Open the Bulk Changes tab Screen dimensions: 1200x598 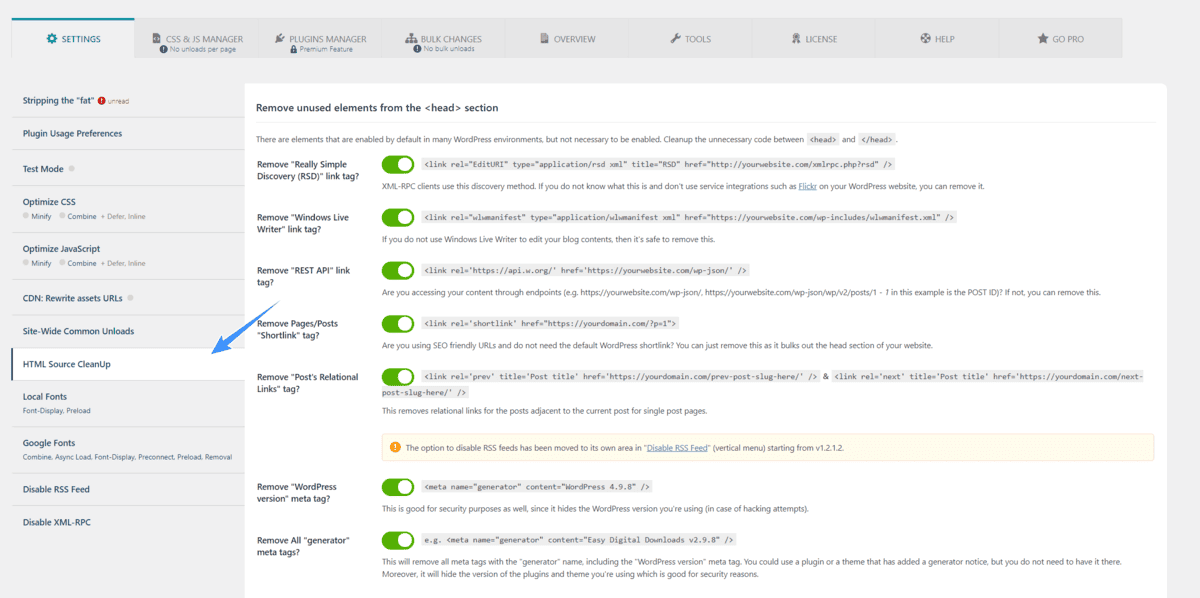click(x=443, y=39)
